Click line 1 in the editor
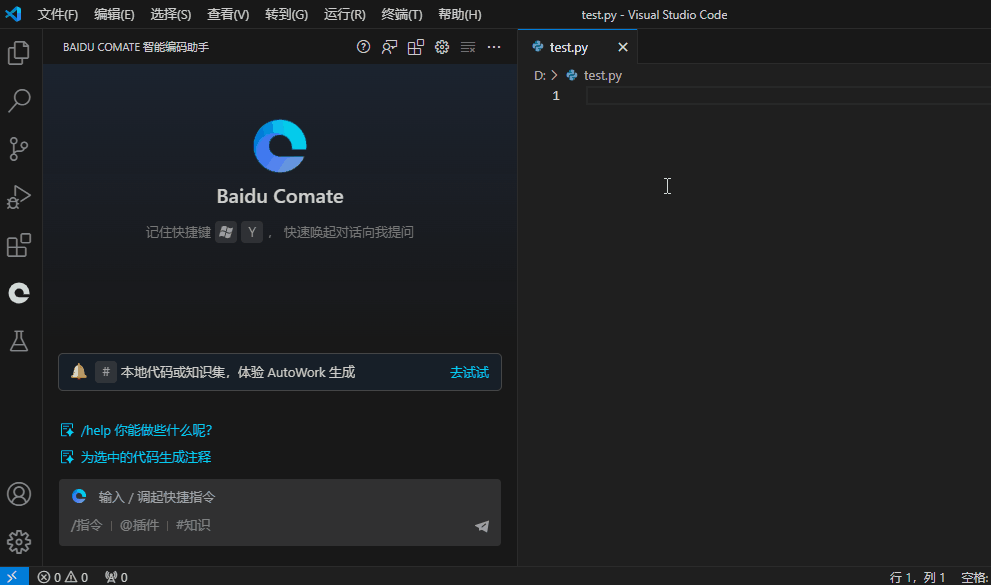This screenshot has height=585, width=991. click(787, 95)
